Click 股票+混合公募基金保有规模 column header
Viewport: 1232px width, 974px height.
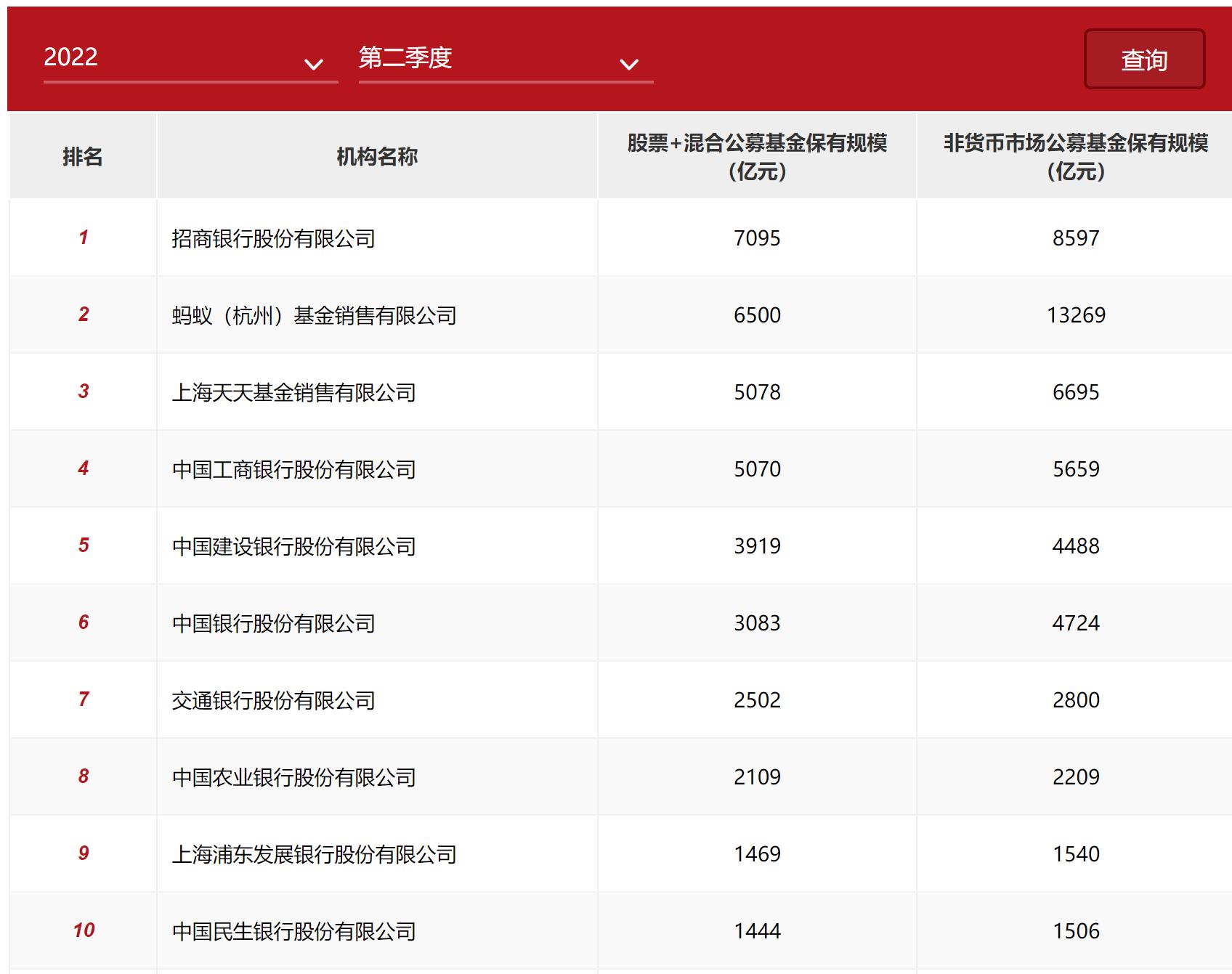point(757,157)
